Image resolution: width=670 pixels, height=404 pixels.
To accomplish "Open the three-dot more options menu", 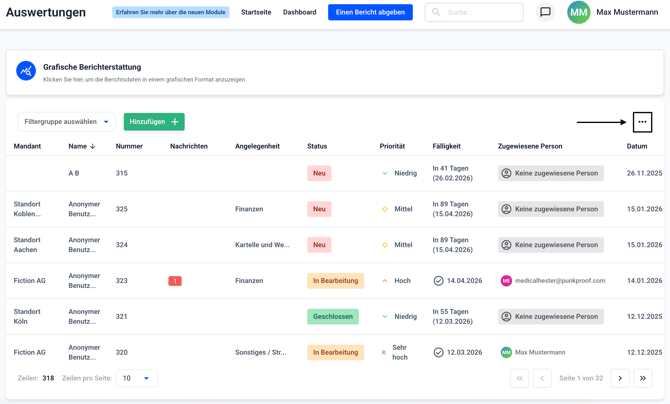I will pyautogui.click(x=642, y=122).
